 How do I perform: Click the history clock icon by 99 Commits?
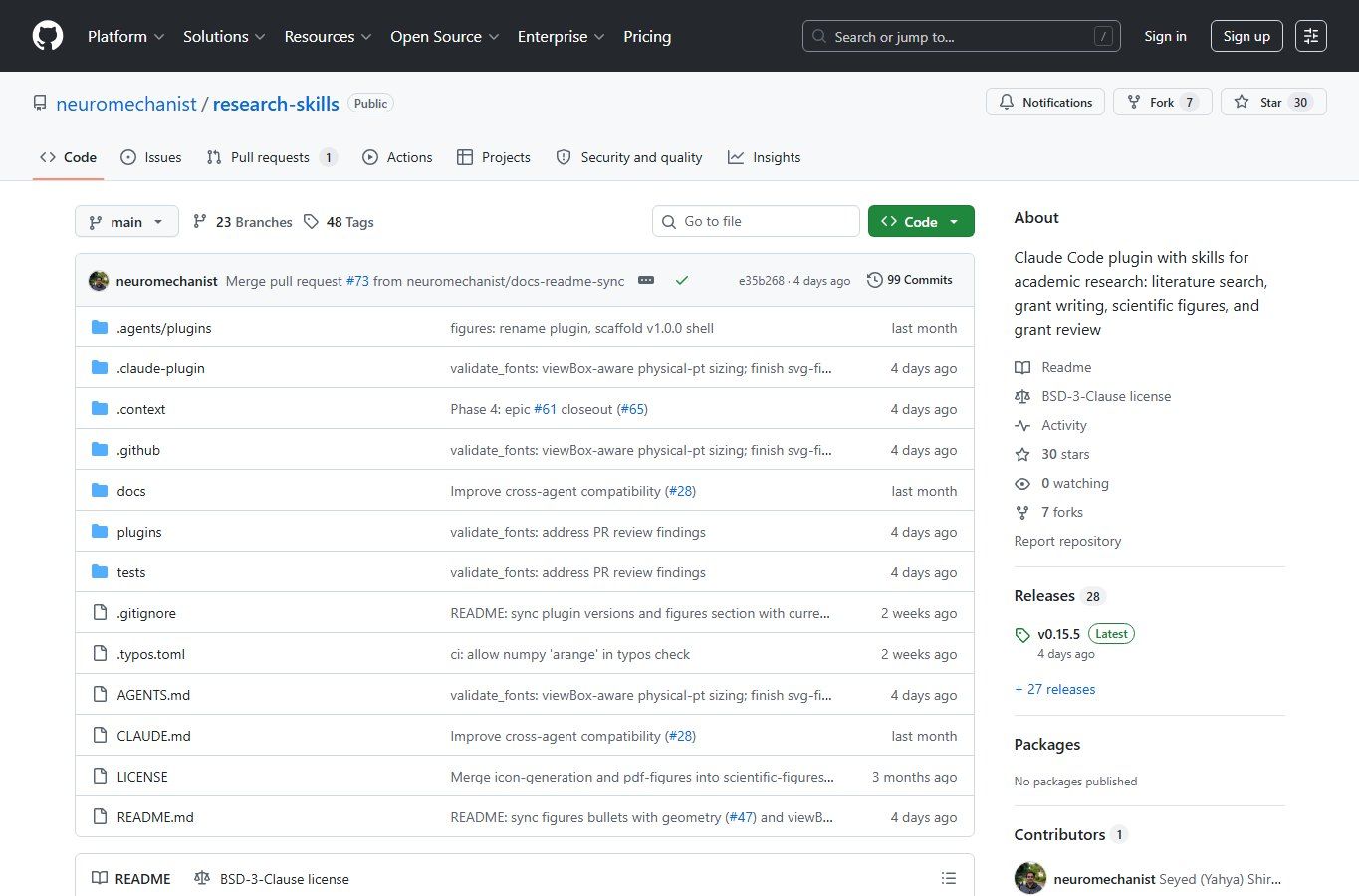click(x=875, y=280)
